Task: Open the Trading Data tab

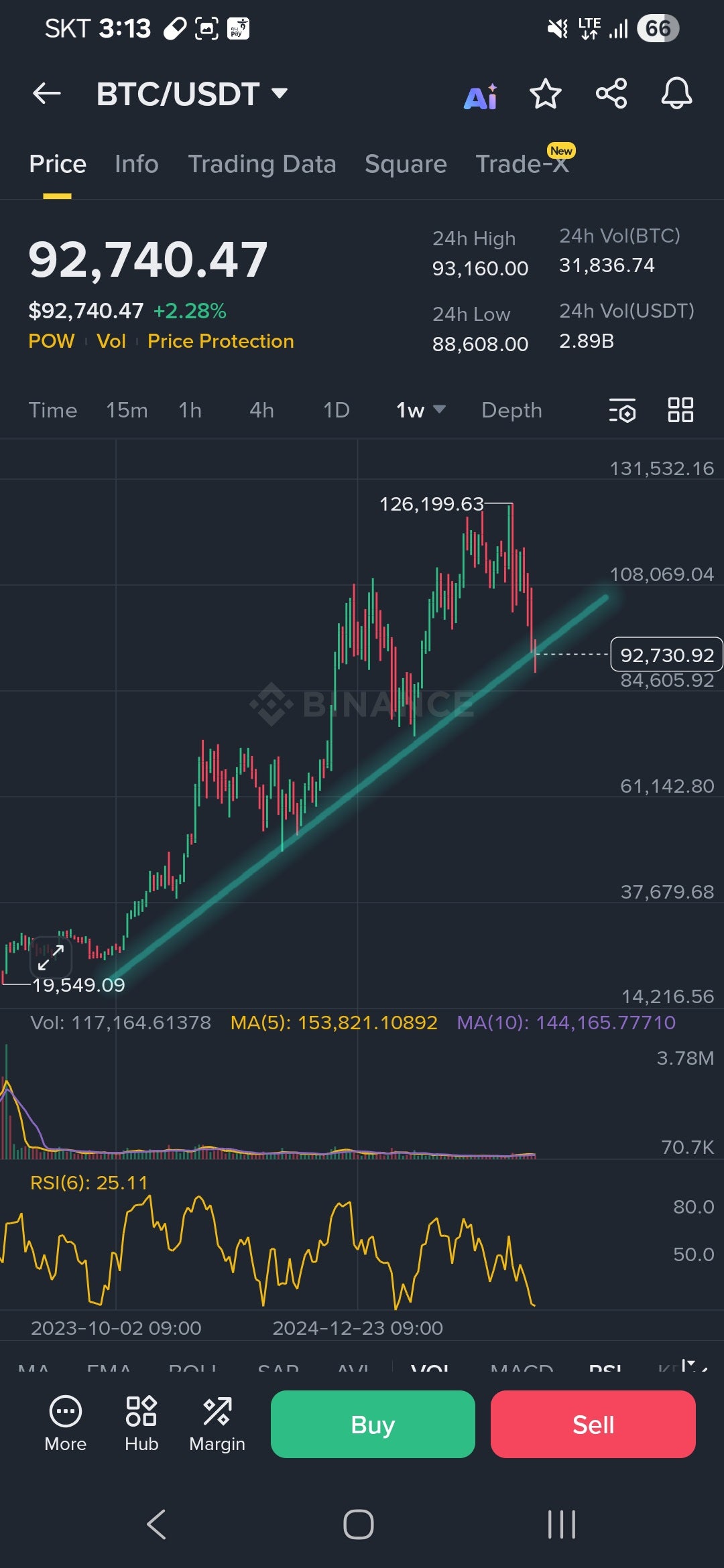Action: click(x=262, y=164)
